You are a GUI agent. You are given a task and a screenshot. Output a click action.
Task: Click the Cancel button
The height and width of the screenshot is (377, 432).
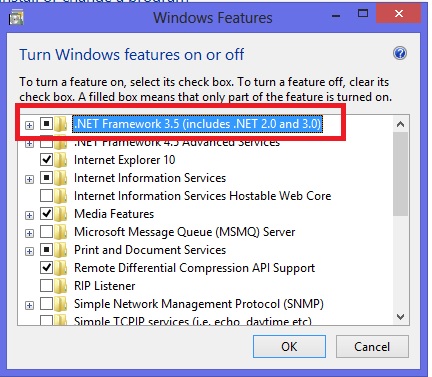coord(372,347)
